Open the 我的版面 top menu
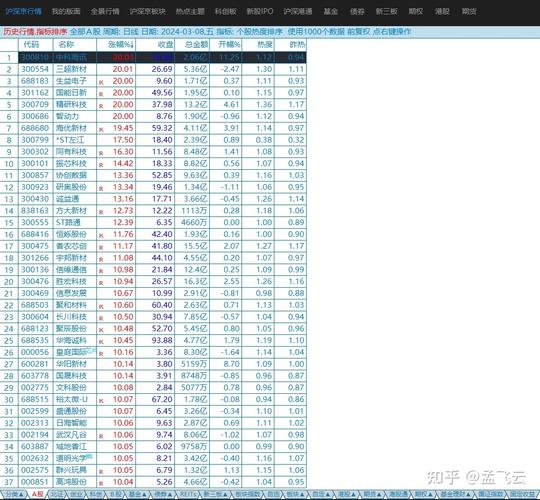Image resolution: width=540 pixels, height=500 pixels. [66, 11]
